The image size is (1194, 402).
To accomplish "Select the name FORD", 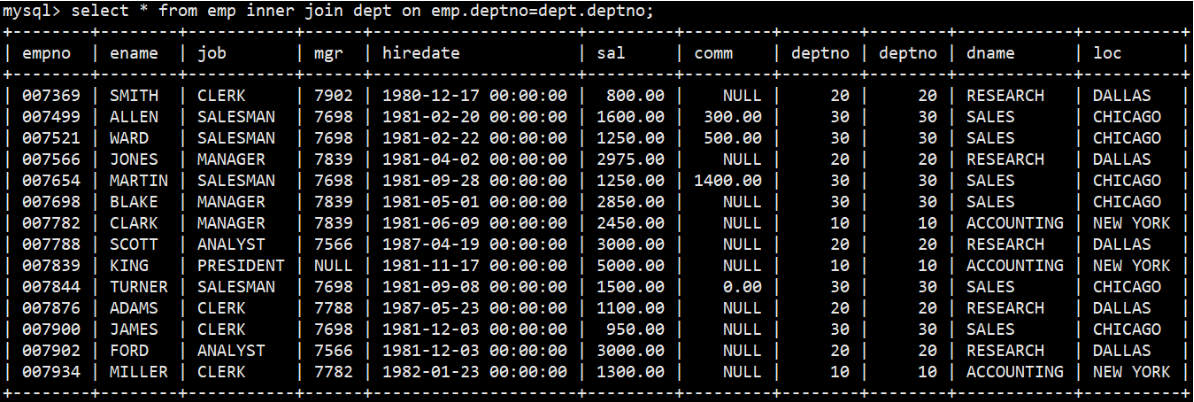I will 129,351.
